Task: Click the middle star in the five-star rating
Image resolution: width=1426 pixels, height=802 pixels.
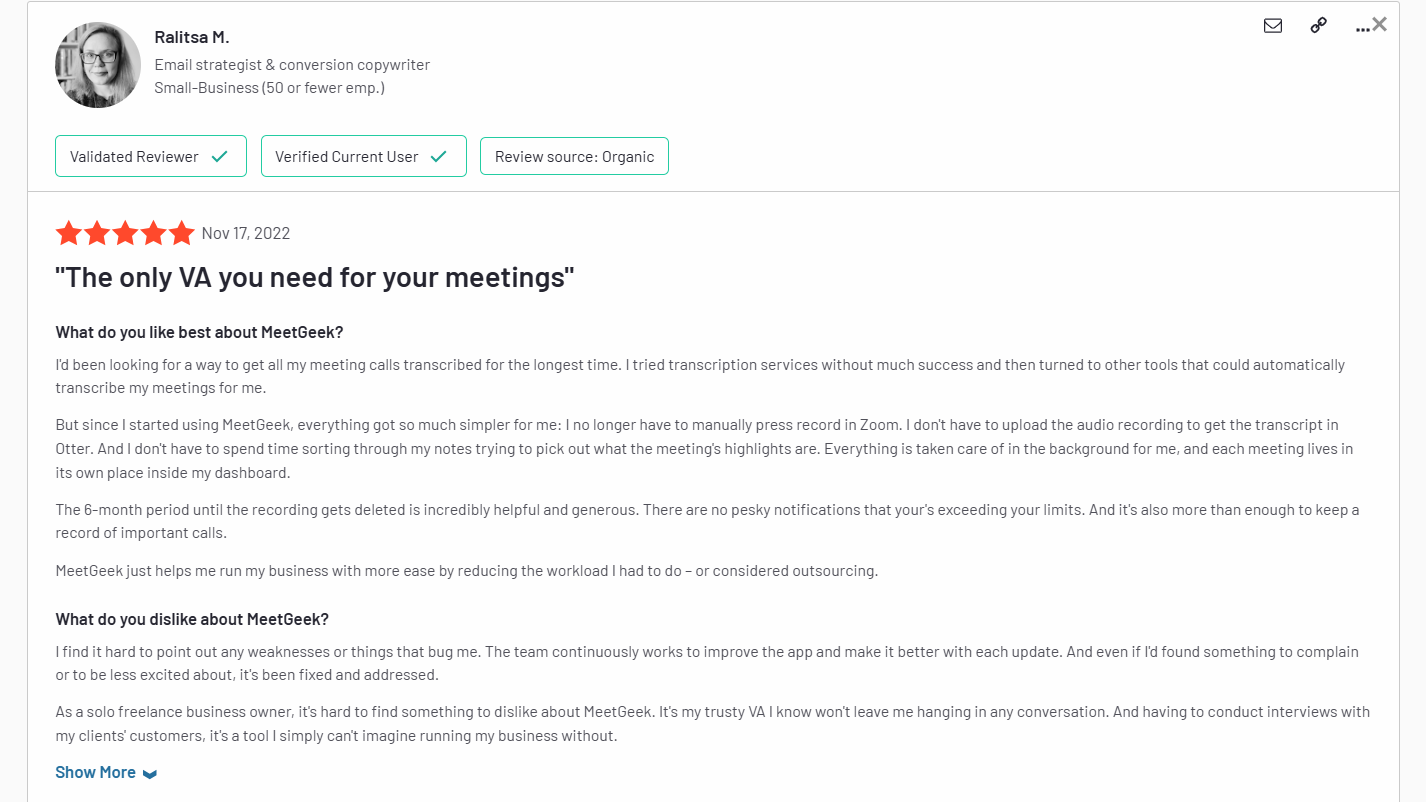Action: pyautogui.click(x=125, y=232)
